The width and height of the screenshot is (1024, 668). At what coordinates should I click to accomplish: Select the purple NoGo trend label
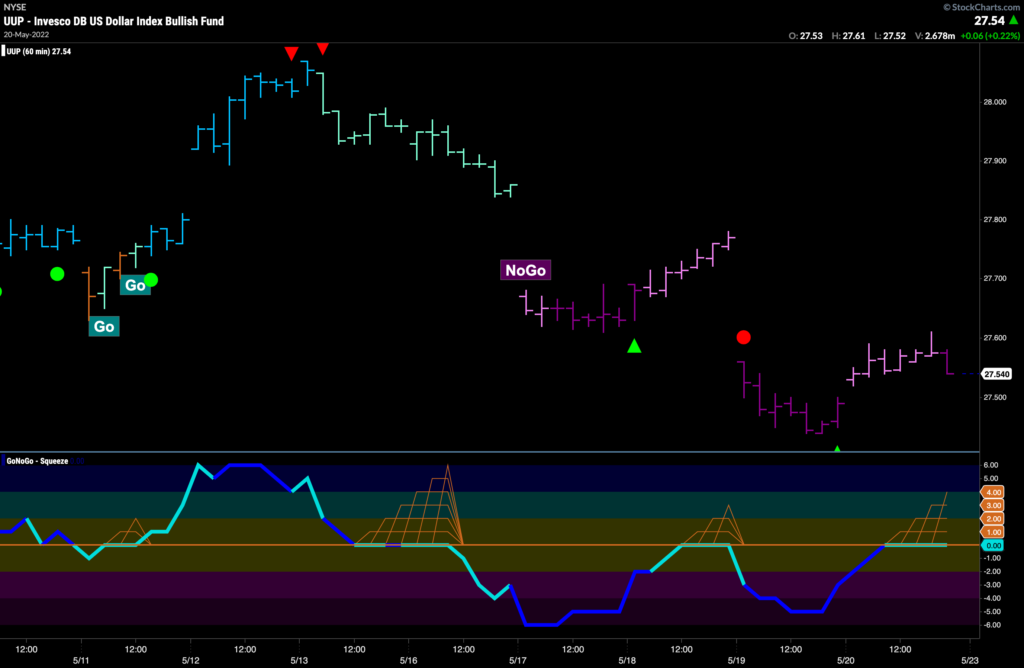tap(526, 270)
